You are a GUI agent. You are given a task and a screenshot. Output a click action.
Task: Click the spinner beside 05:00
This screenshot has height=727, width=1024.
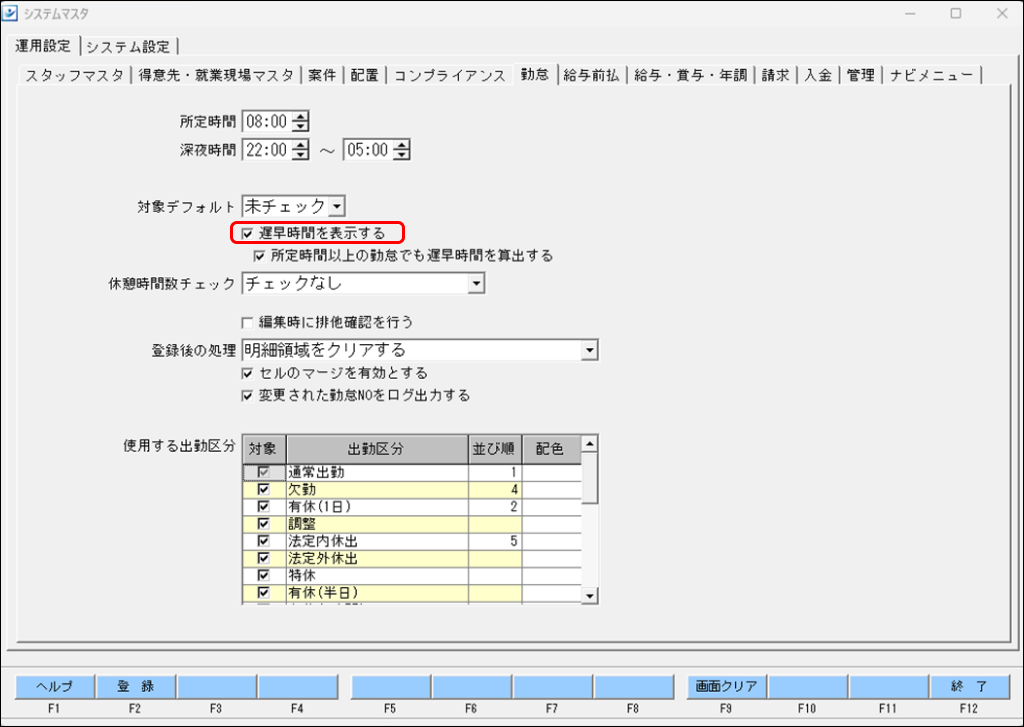point(402,150)
